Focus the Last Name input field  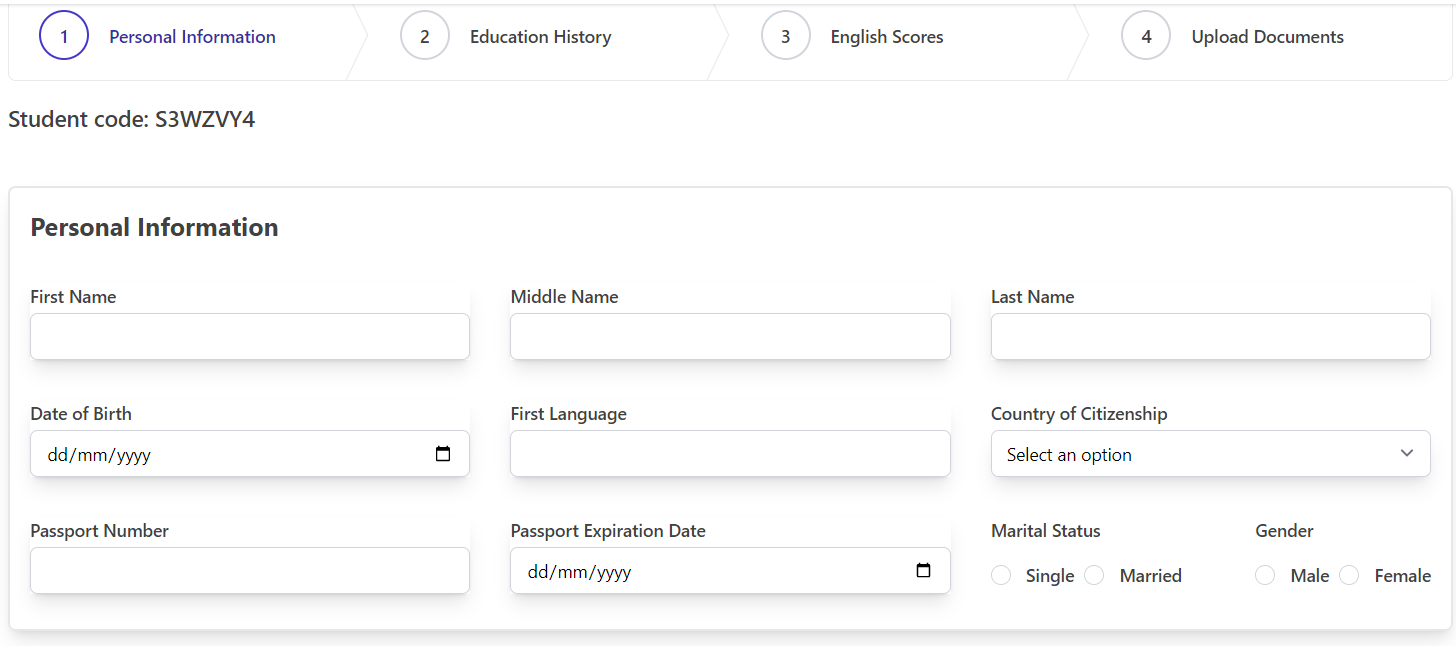[1211, 337]
